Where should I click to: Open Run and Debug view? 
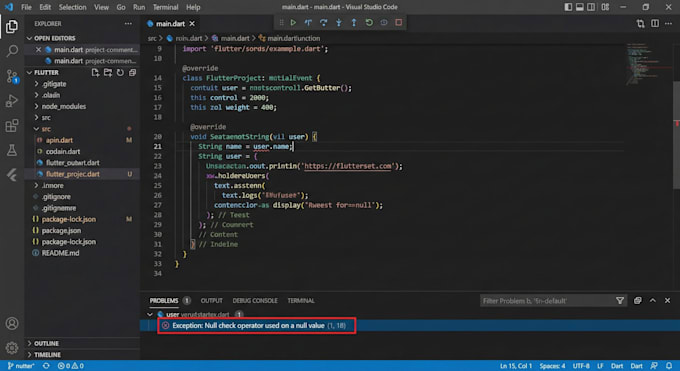click(12, 101)
